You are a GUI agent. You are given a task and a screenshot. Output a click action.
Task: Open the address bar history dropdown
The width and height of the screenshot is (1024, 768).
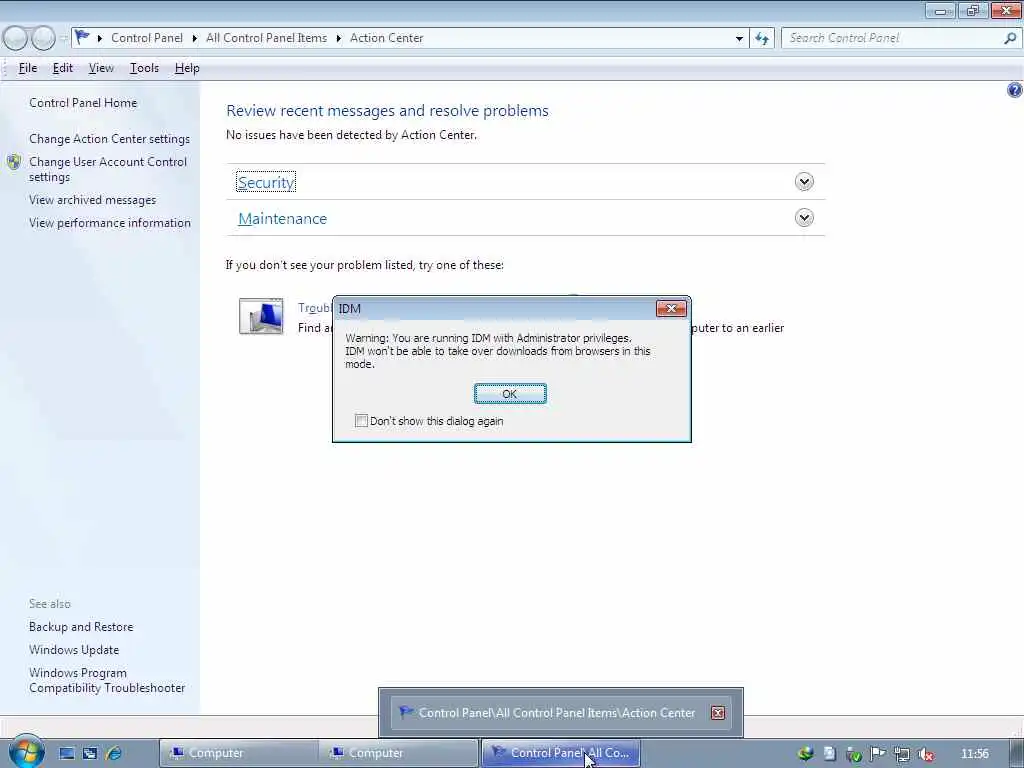coord(739,39)
